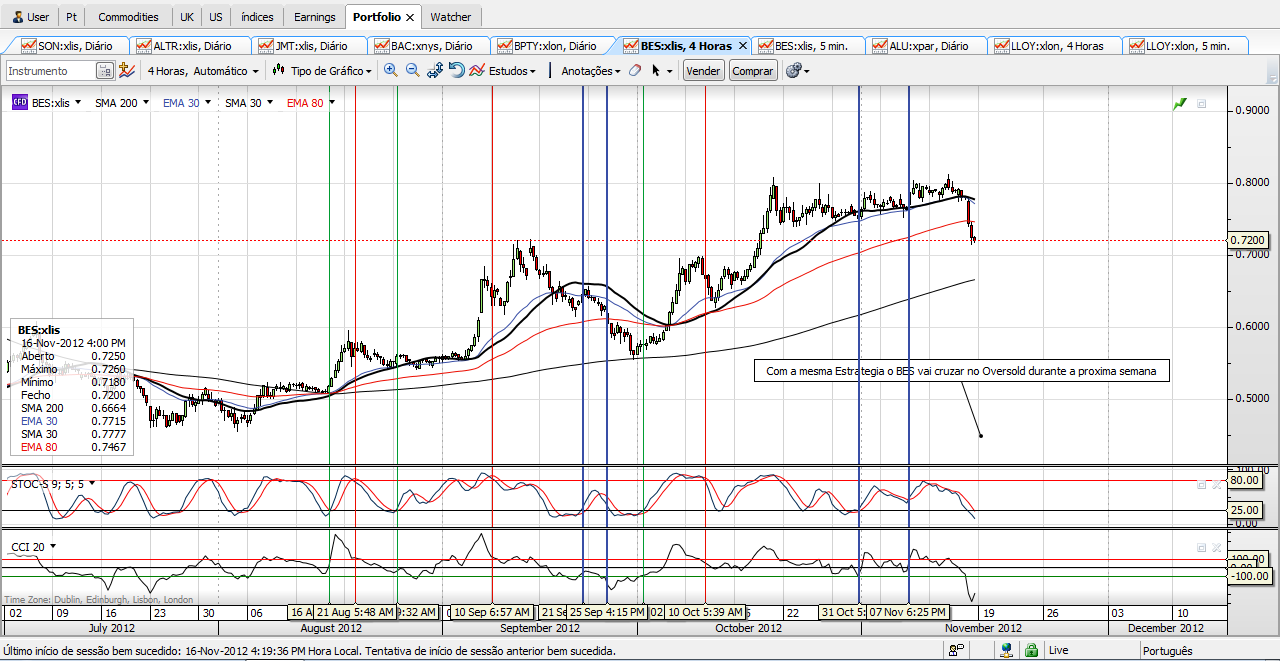Switch to the Commodities tab
Screen dimensions: 1280x661
128,17
